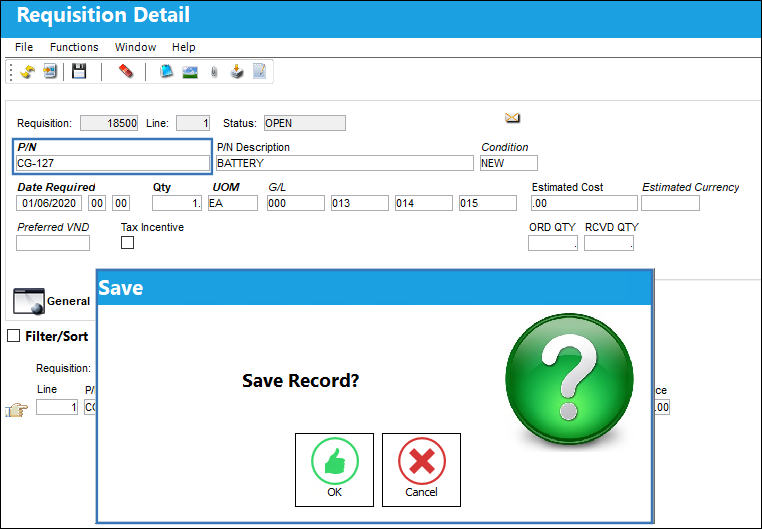The width and height of the screenshot is (762, 529).
Task: Click the 'Estimated Cost' label
Action: tap(567, 187)
